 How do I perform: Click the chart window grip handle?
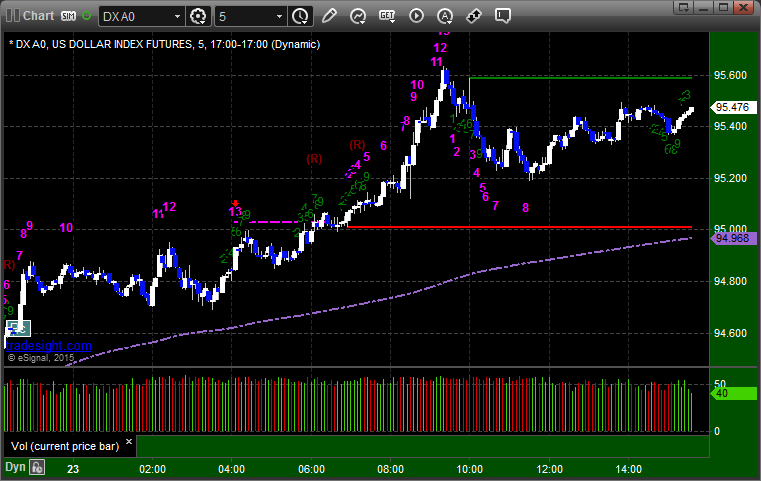point(13,16)
